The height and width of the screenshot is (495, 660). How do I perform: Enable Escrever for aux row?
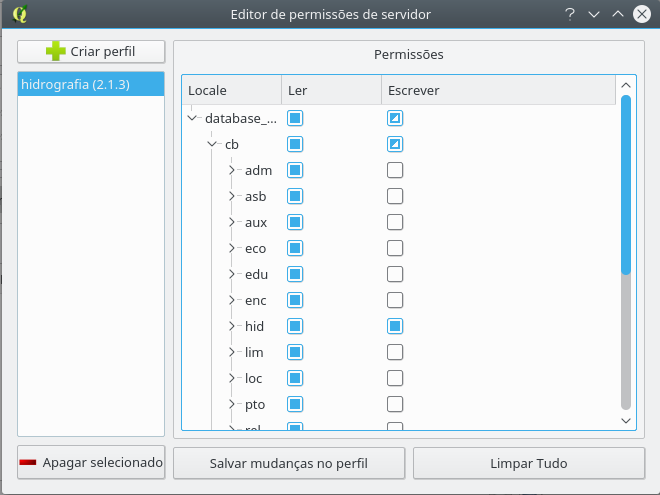(395, 222)
